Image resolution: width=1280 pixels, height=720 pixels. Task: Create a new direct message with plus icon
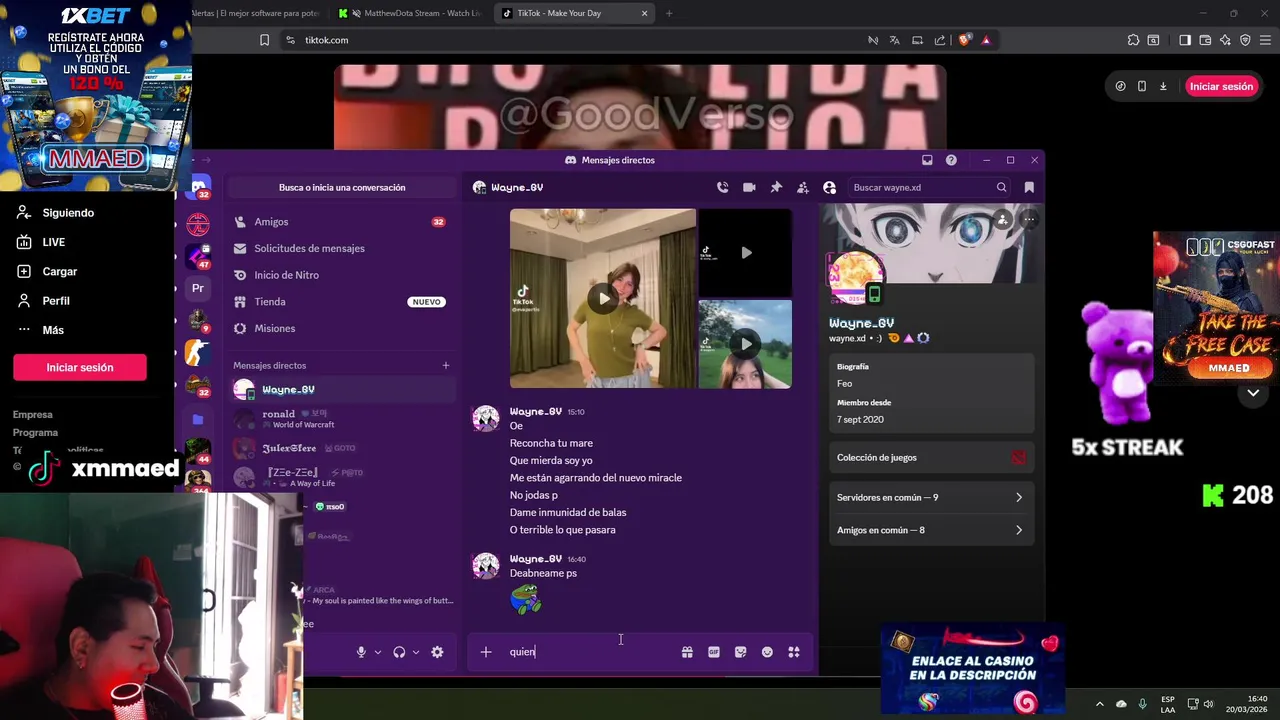[446, 365]
